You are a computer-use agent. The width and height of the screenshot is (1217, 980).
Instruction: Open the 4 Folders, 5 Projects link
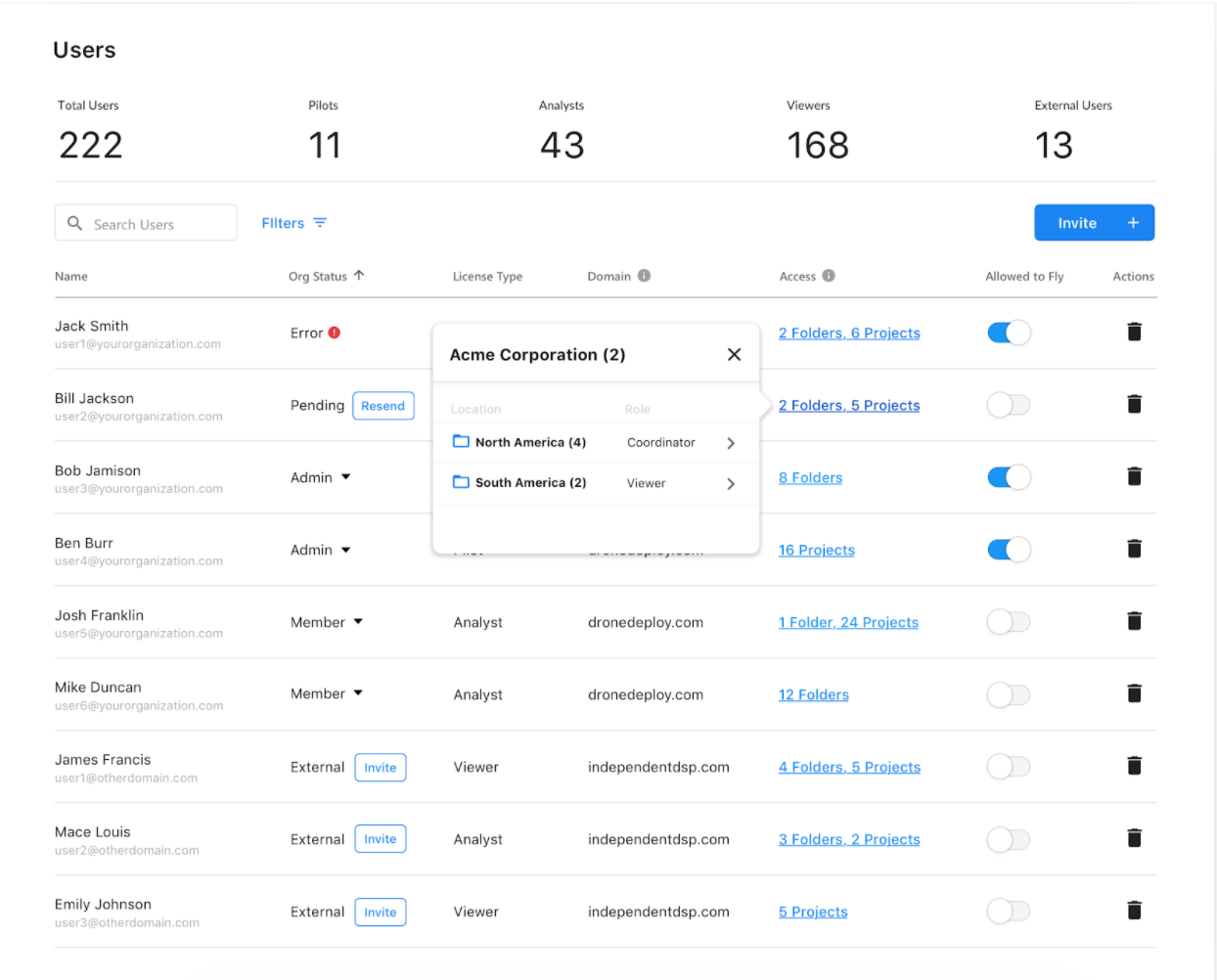(x=849, y=767)
